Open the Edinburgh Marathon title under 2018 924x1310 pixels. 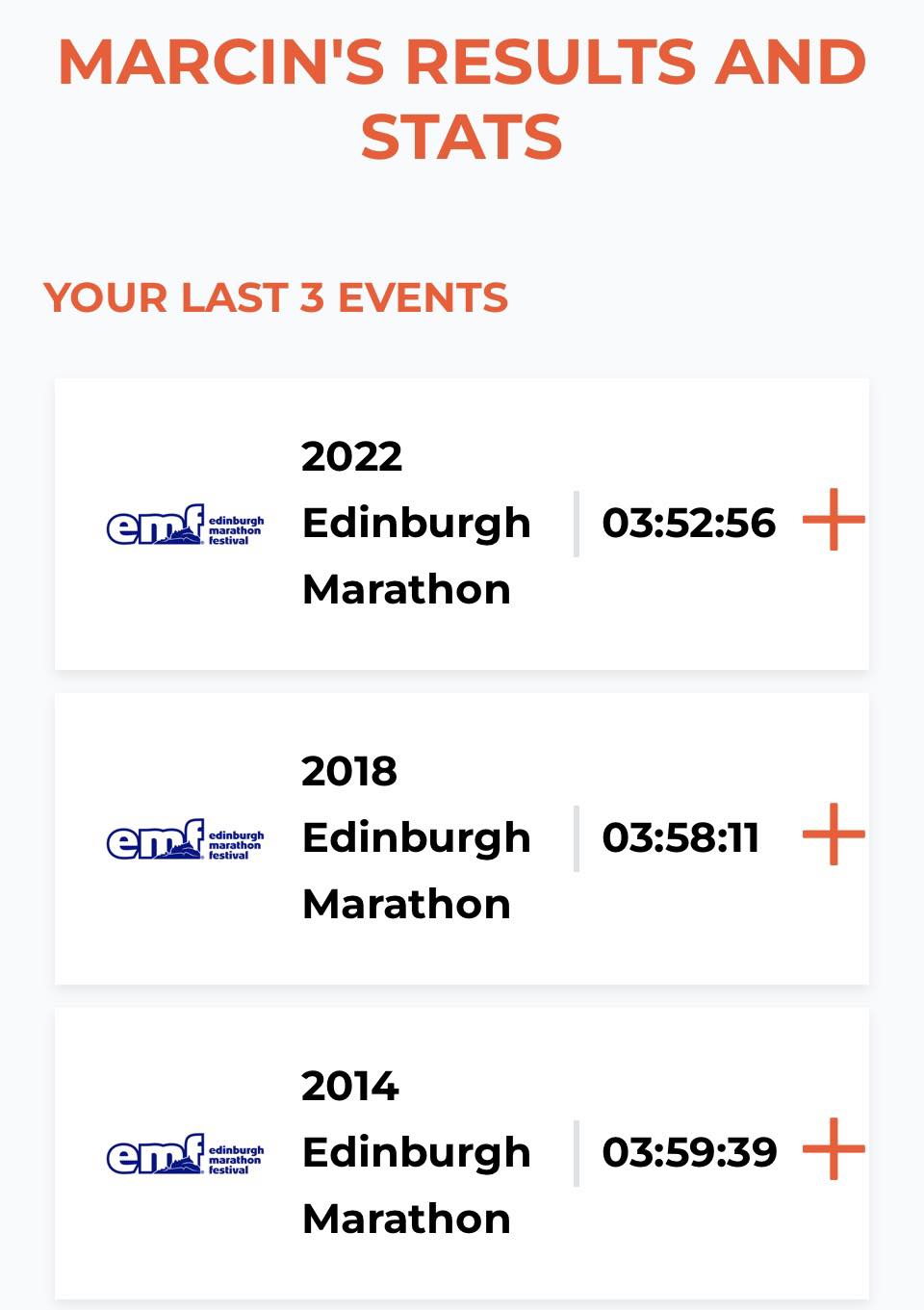pos(416,870)
